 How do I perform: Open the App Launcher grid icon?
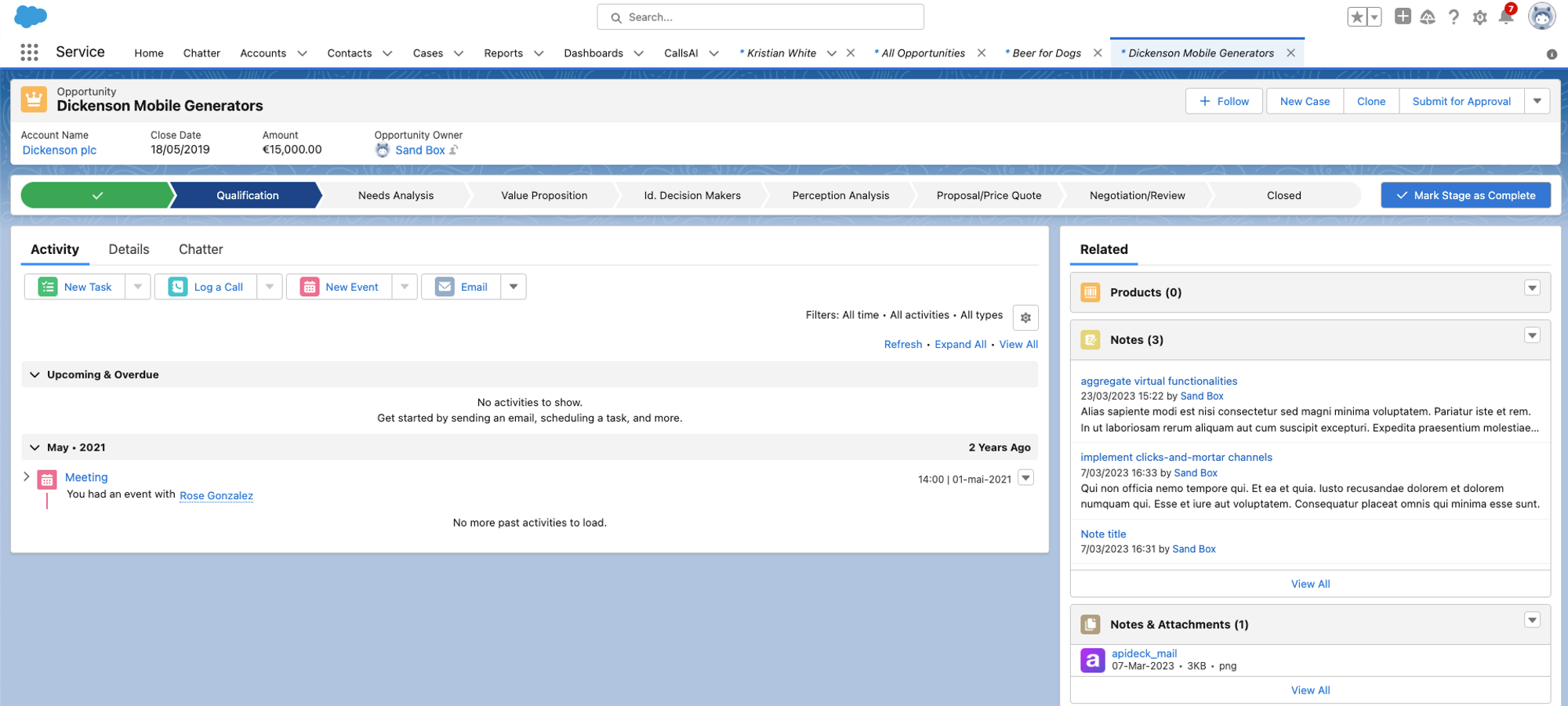coord(29,52)
